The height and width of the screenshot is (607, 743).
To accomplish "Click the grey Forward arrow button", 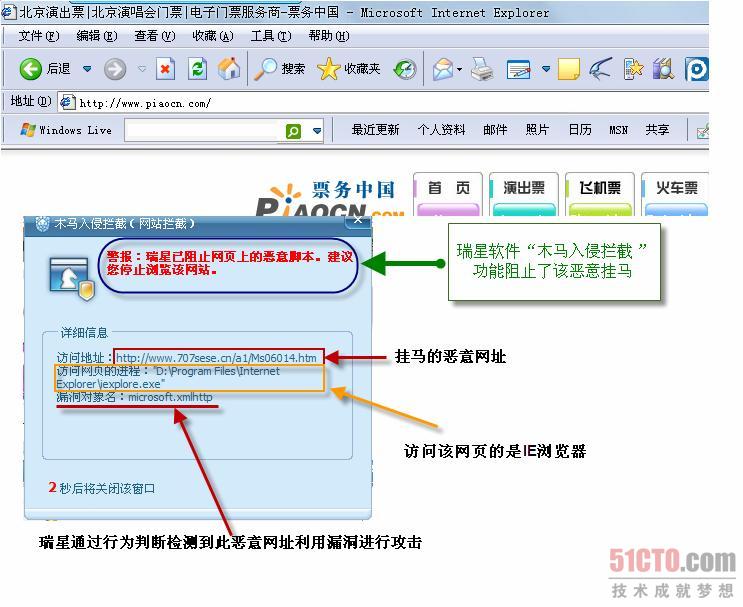I will [x=115, y=69].
